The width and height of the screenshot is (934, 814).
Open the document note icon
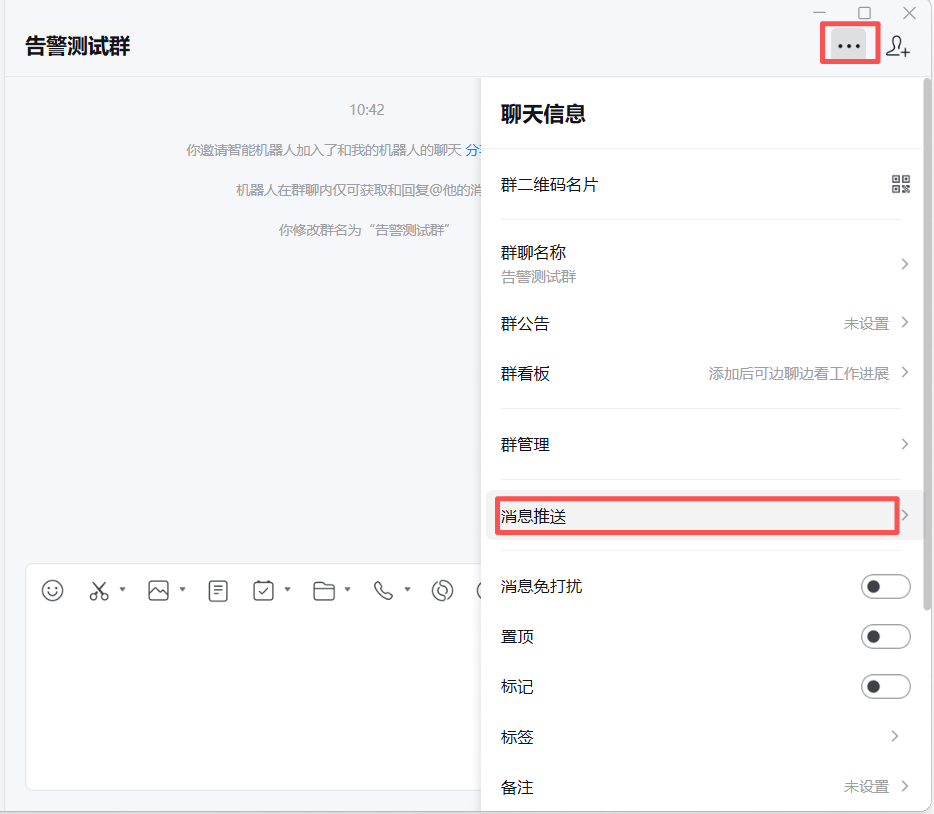[x=218, y=591]
